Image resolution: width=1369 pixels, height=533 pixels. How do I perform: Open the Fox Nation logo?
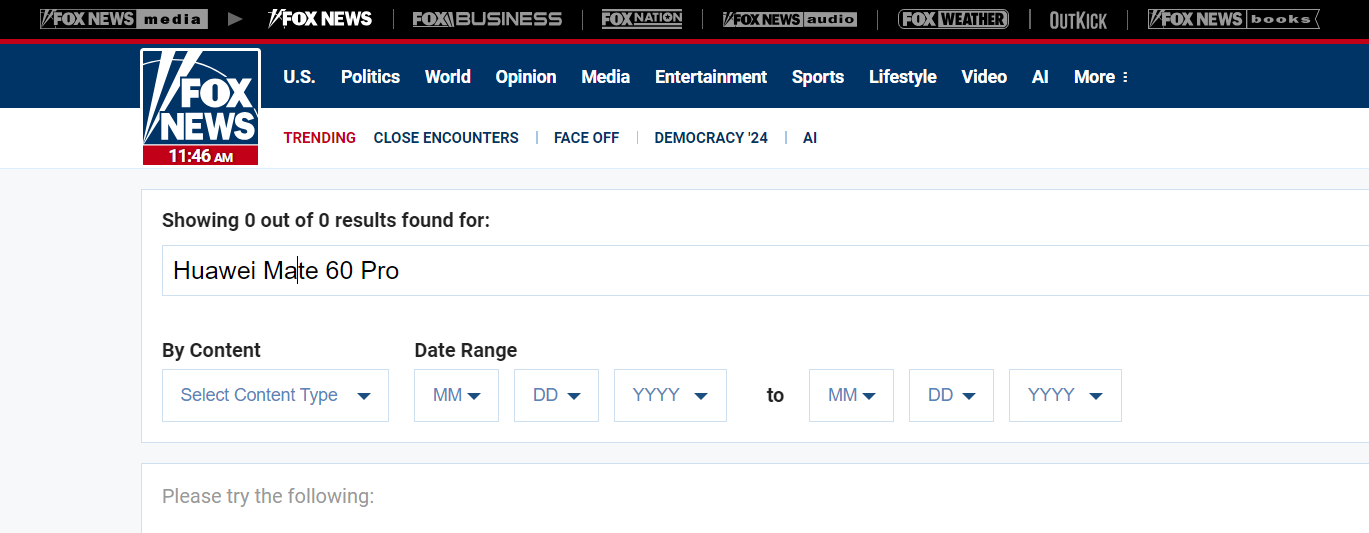(x=642, y=19)
